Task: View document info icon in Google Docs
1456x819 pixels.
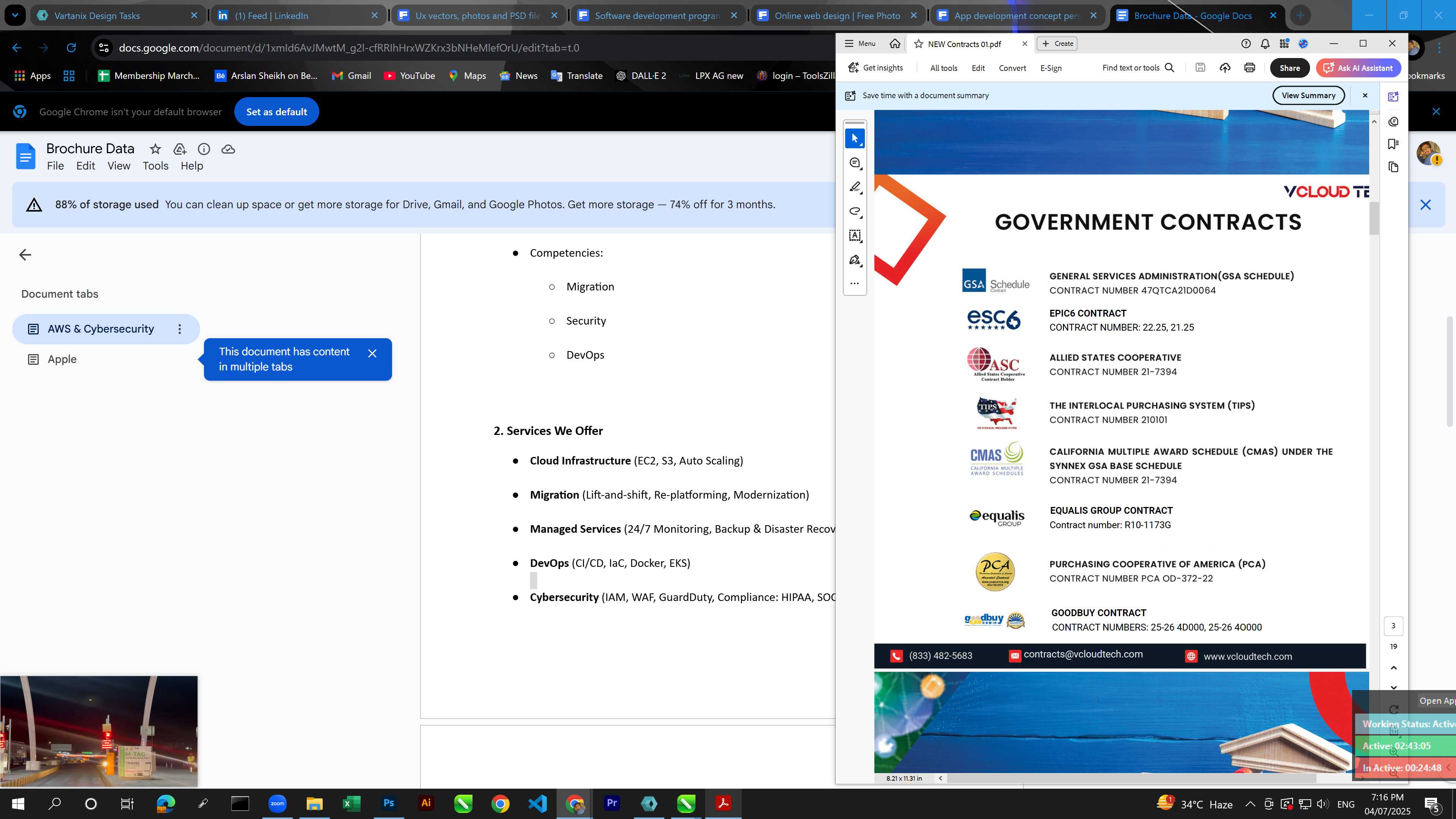Action: tap(204, 149)
